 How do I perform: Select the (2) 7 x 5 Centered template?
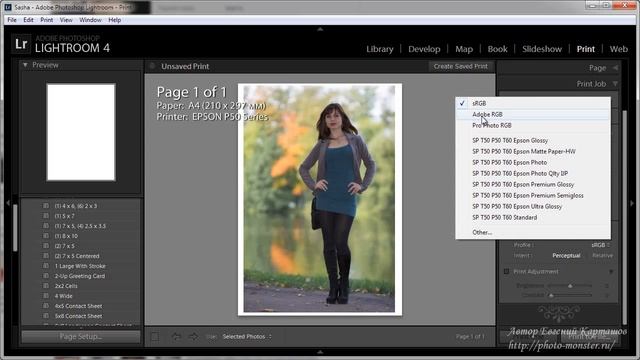[x=77, y=256]
